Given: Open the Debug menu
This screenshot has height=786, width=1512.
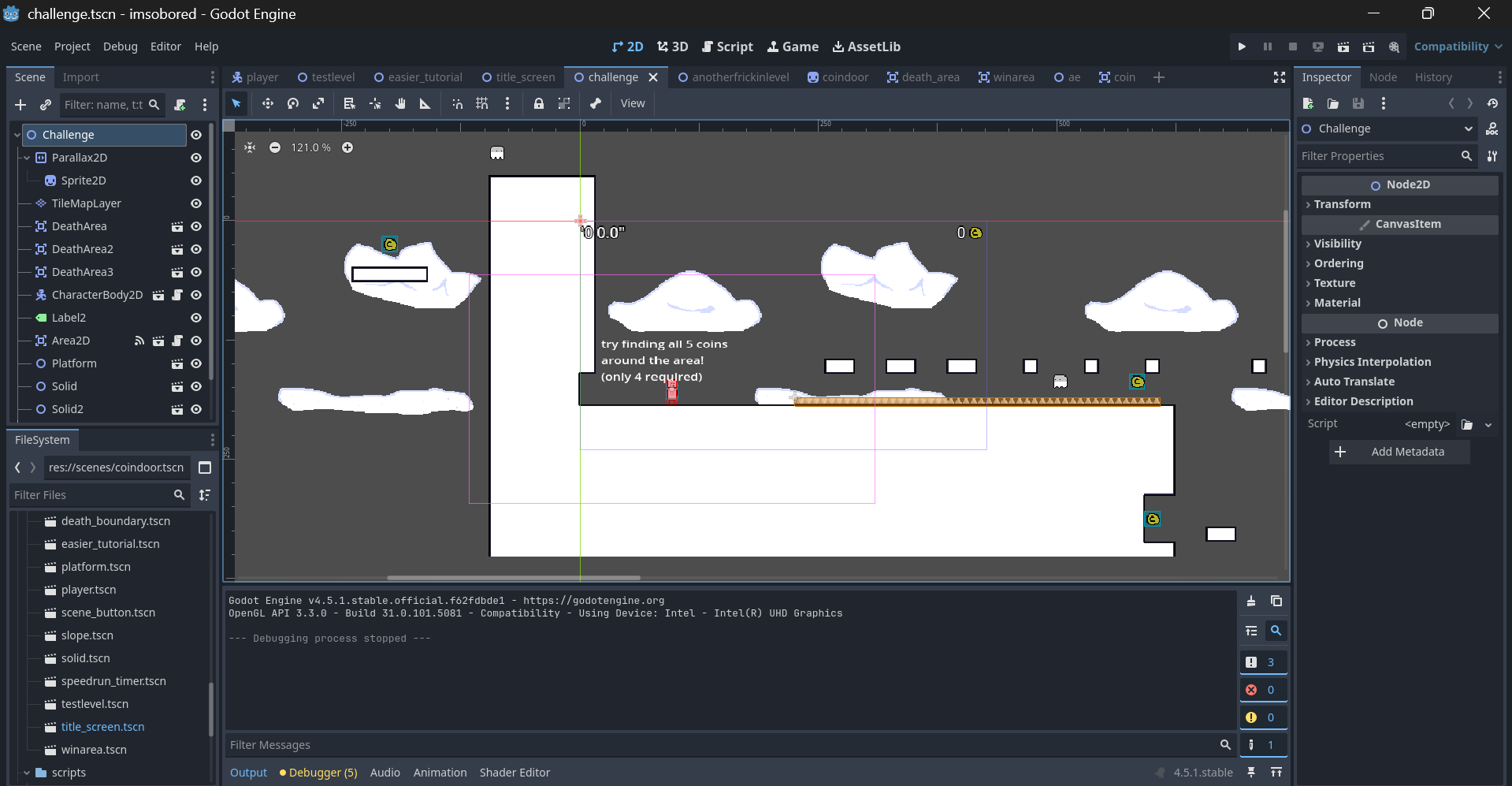Looking at the screenshot, I should coord(120,47).
